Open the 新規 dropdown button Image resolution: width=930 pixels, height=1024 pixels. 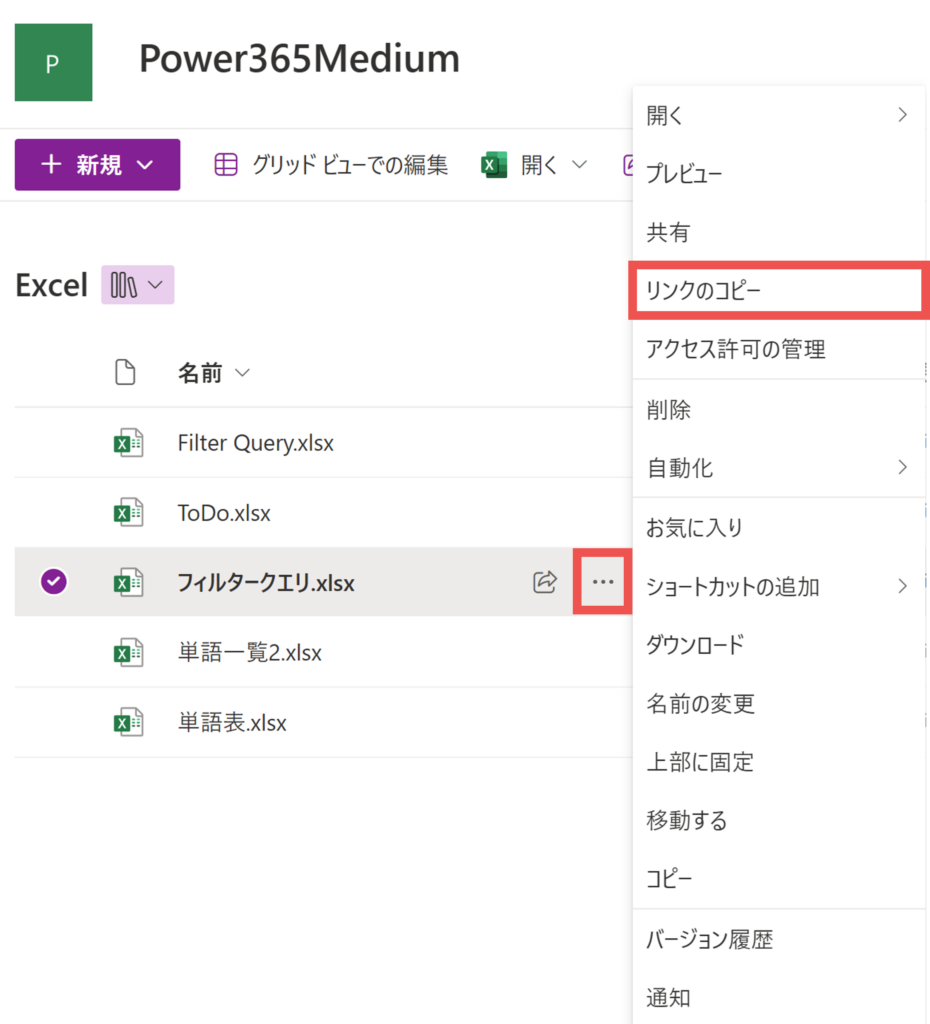(x=97, y=165)
